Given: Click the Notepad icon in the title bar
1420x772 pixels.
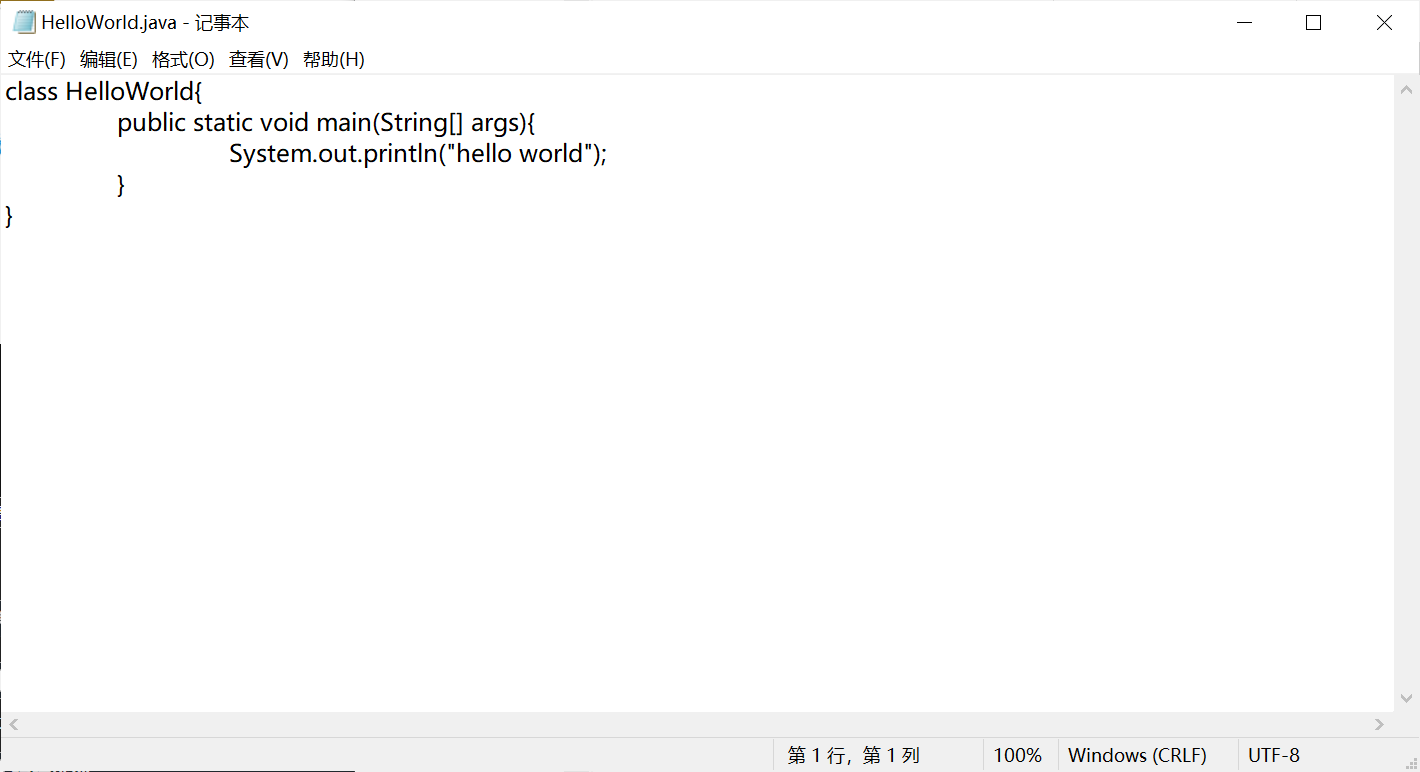Looking at the screenshot, I should point(24,22).
